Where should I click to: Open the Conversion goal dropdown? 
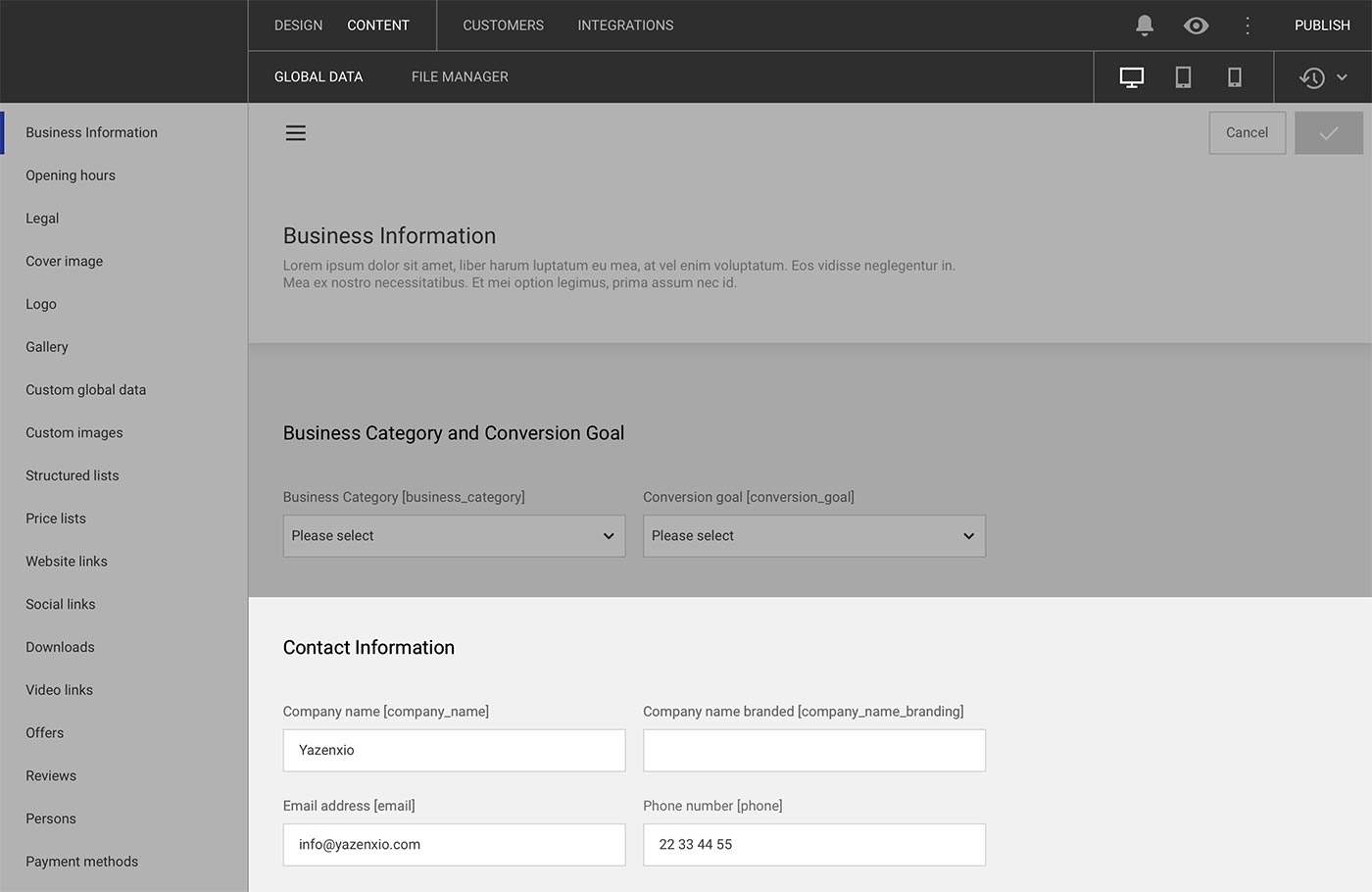point(813,536)
